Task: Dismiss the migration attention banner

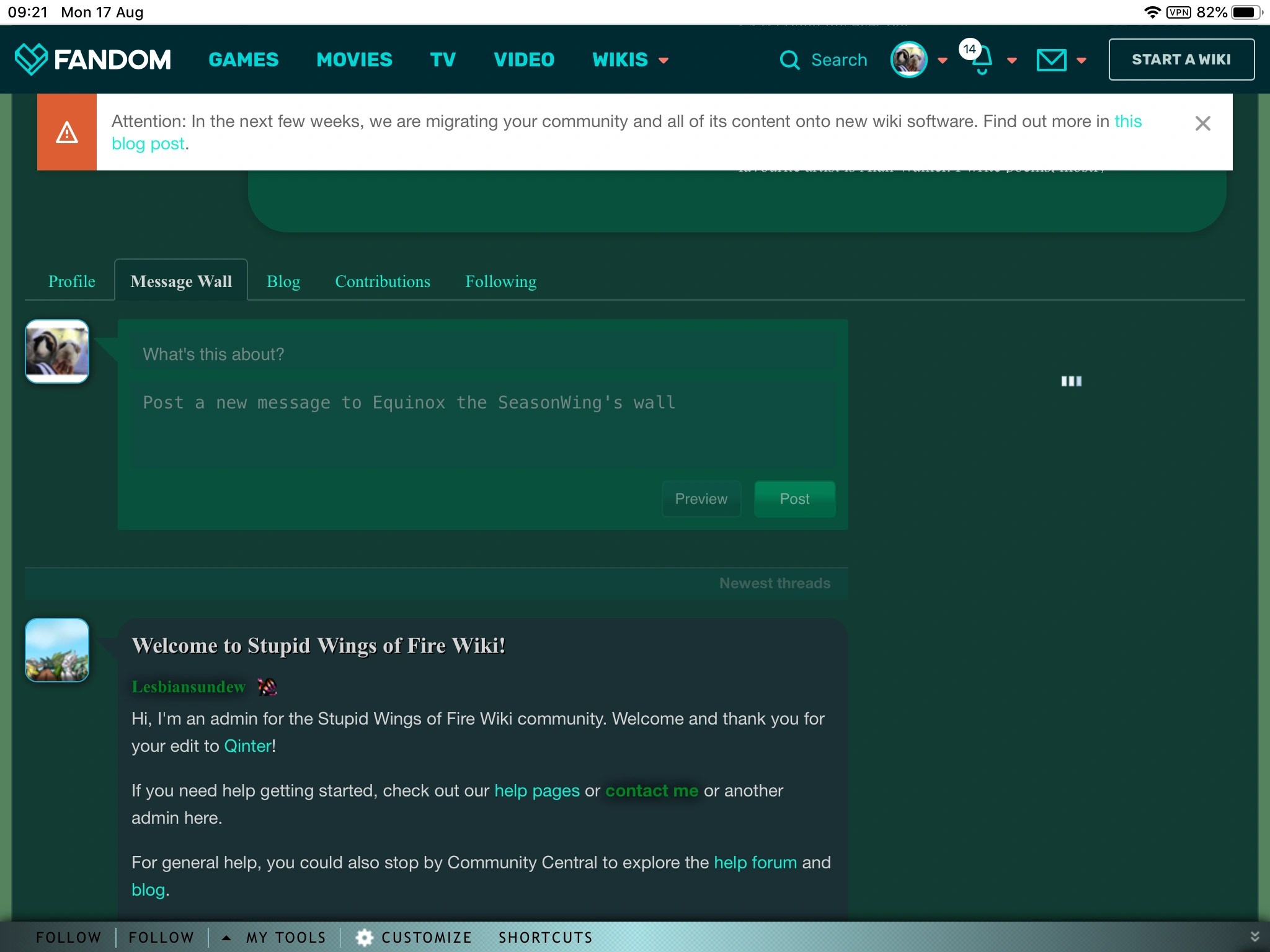Action: pyautogui.click(x=1202, y=123)
